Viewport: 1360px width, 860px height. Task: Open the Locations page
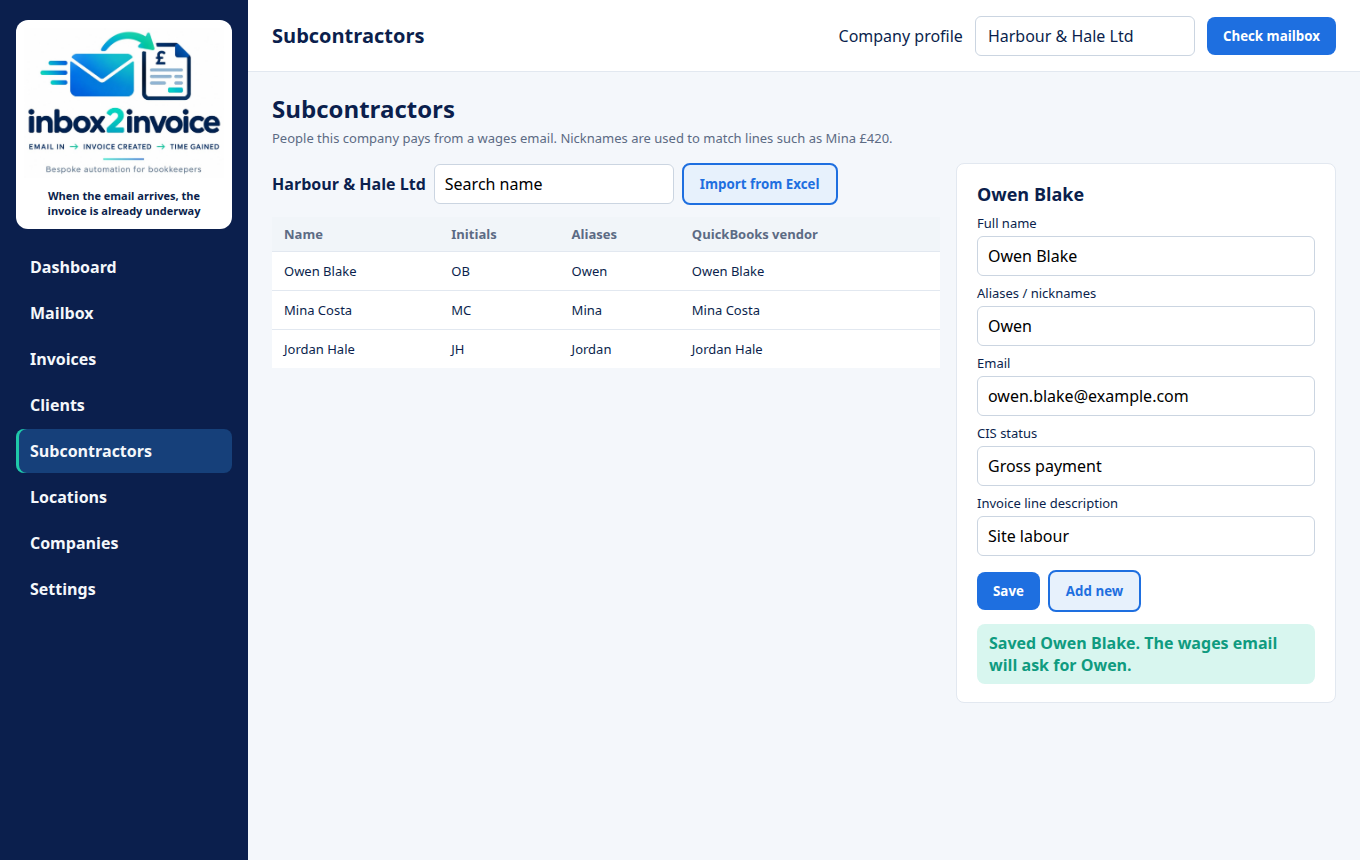tap(124, 497)
